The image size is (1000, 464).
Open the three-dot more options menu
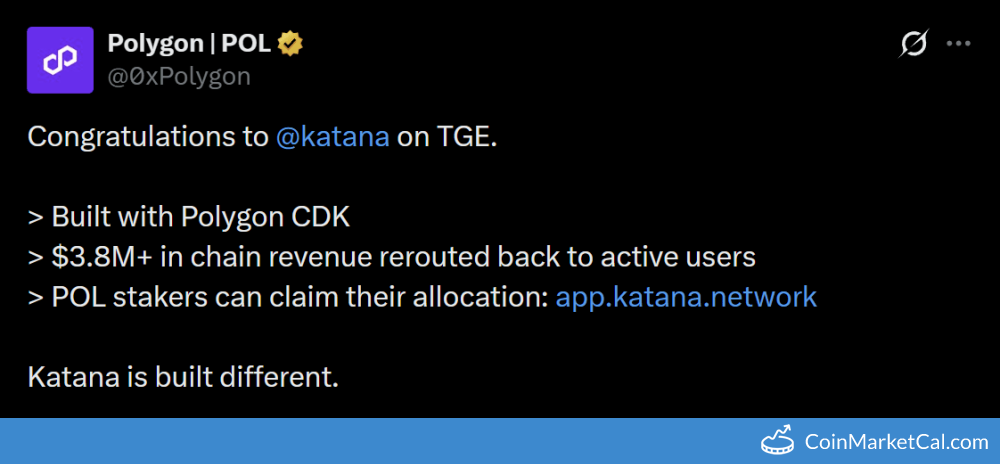click(x=959, y=44)
